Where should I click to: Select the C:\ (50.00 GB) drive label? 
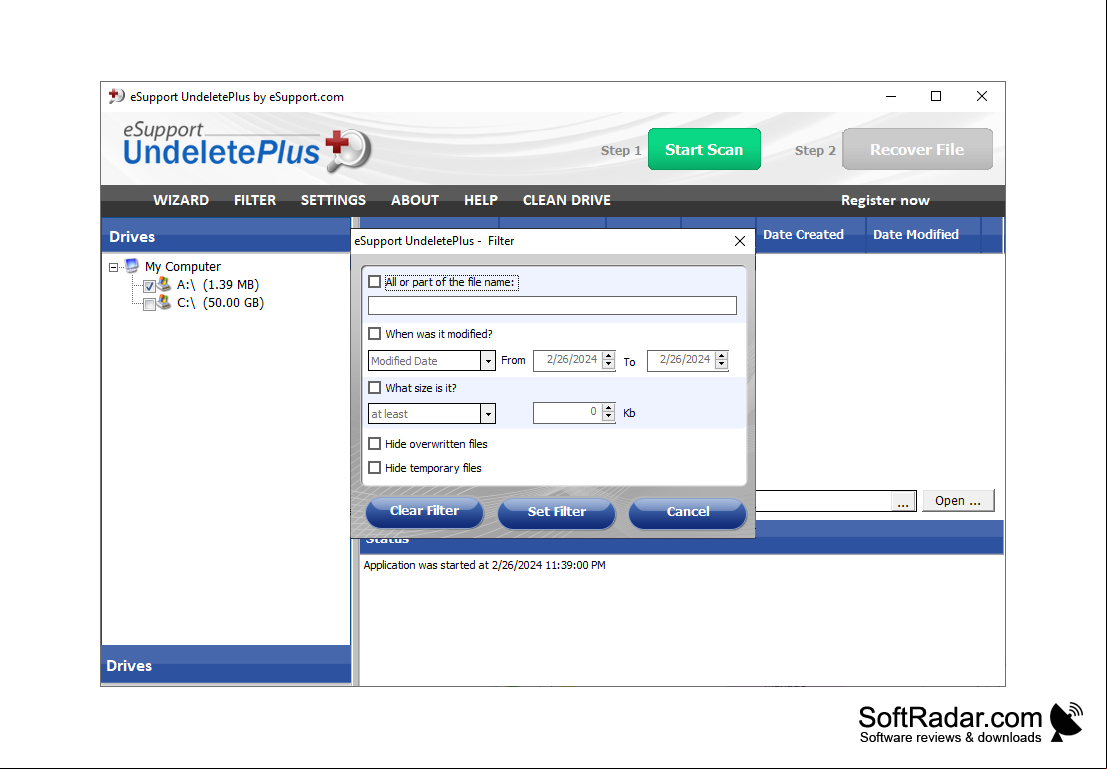pyautogui.click(x=220, y=303)
